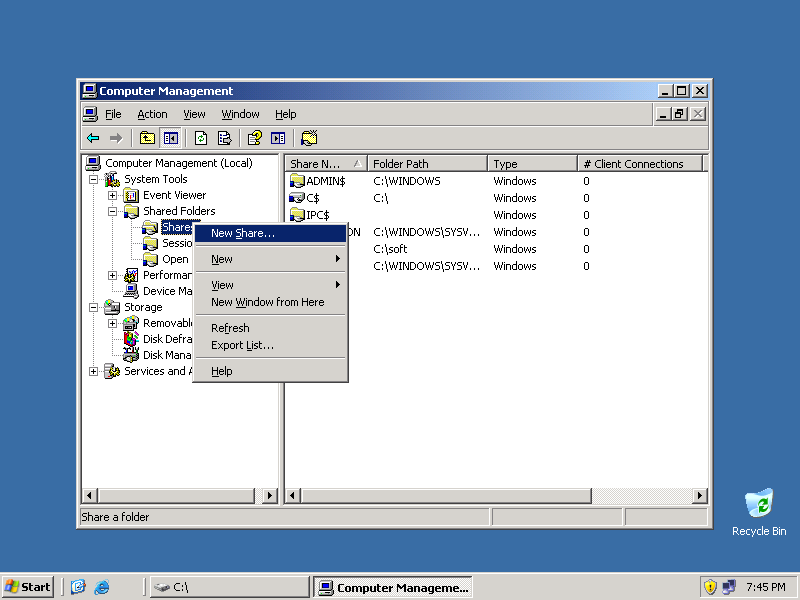Choose New Share... from context menu

[270, 233]
